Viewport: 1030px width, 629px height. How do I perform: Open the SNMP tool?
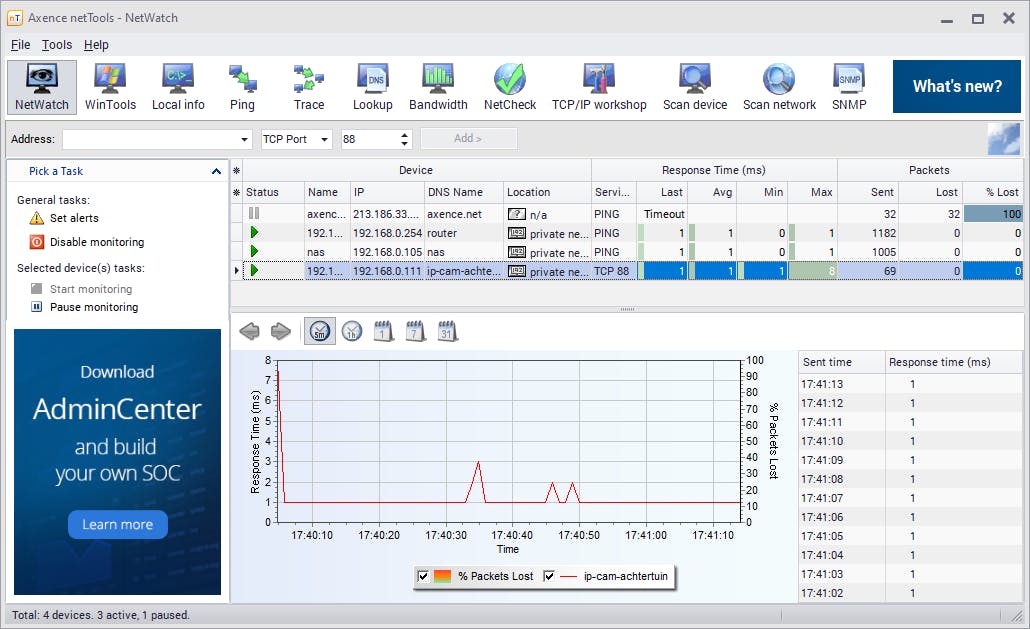848,87
